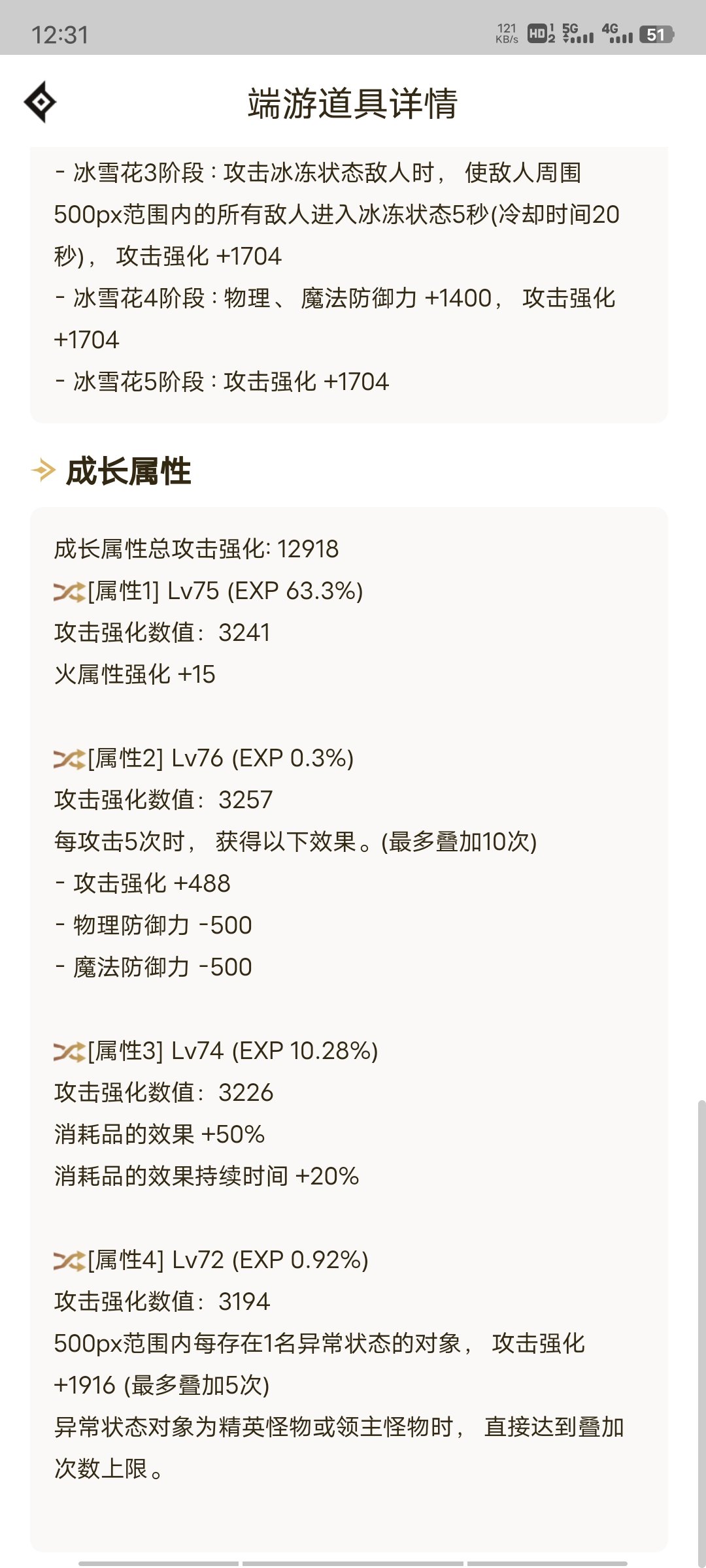The height and width of the screenshot is (1568, 706).
Task: Tap the 端游道具详情 page title
Action: pos(352,103)
